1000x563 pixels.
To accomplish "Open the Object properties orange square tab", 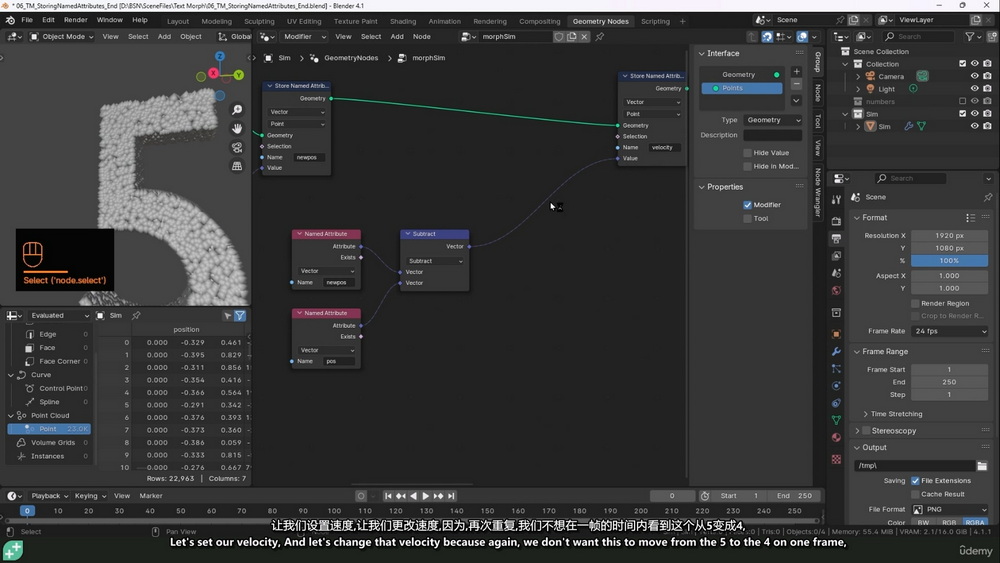I will (x=836, y=334).
